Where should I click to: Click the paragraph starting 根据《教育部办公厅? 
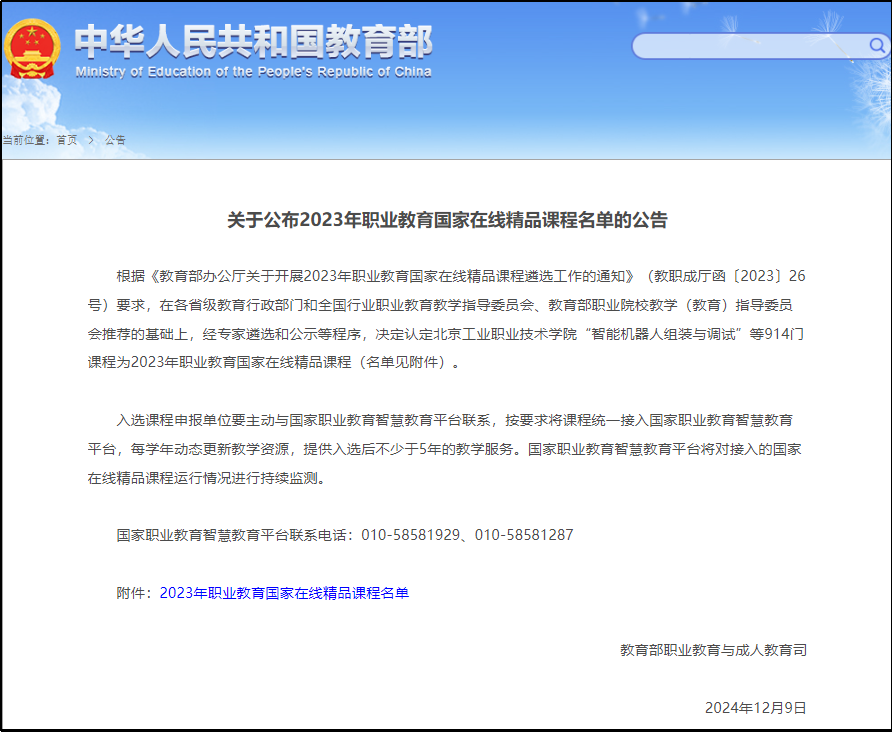[x=446, y=319]
